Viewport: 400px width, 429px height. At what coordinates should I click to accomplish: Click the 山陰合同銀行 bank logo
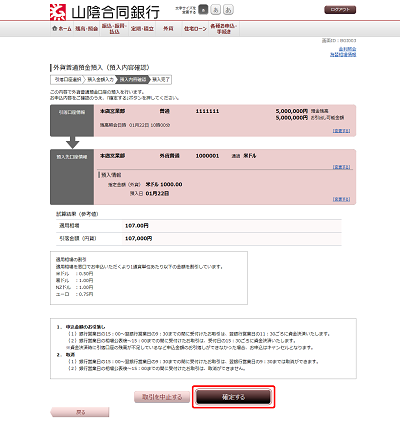pyautogui.click(x=105, y=12)
